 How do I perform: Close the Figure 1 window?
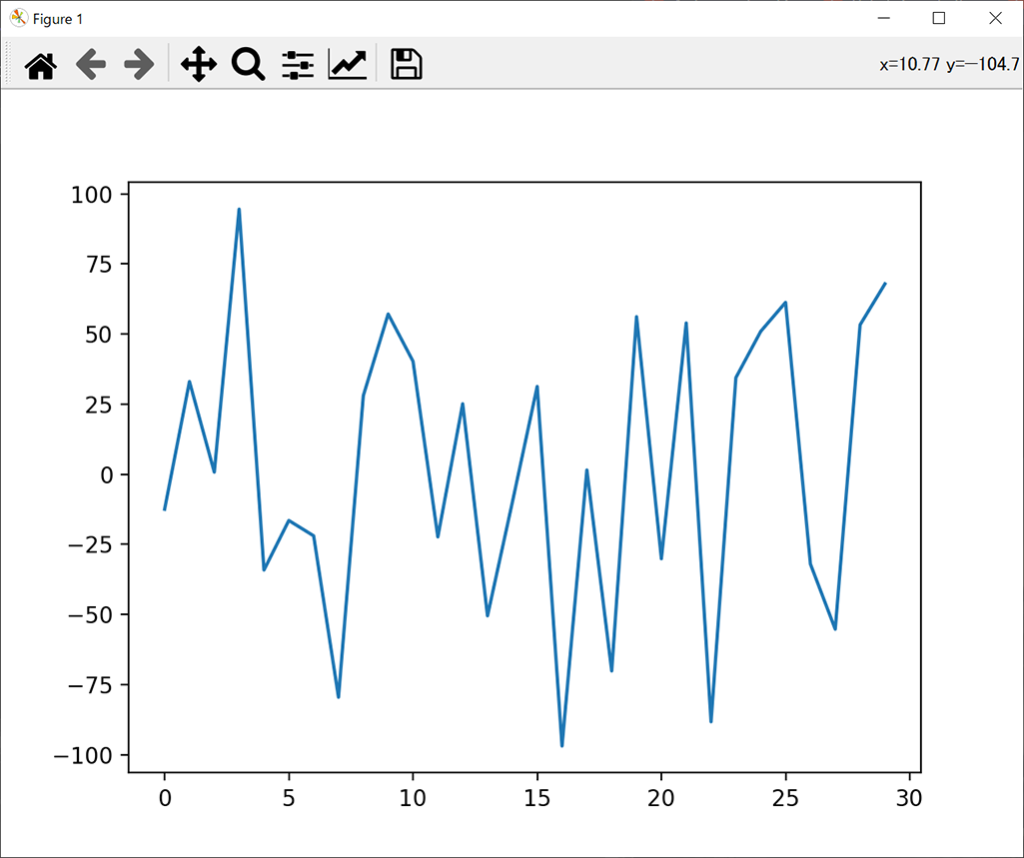click(x=995, y=18)
